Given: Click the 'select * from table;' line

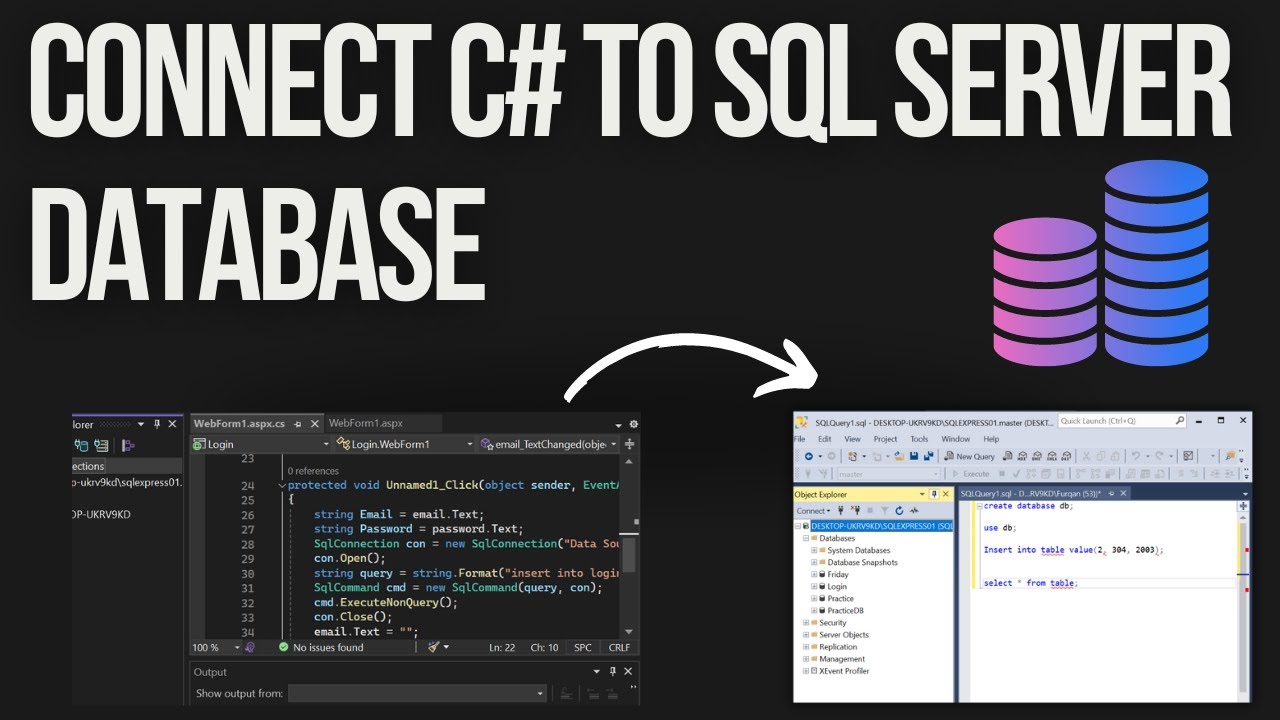Looking at the screenshot, I should [1029, 583].
